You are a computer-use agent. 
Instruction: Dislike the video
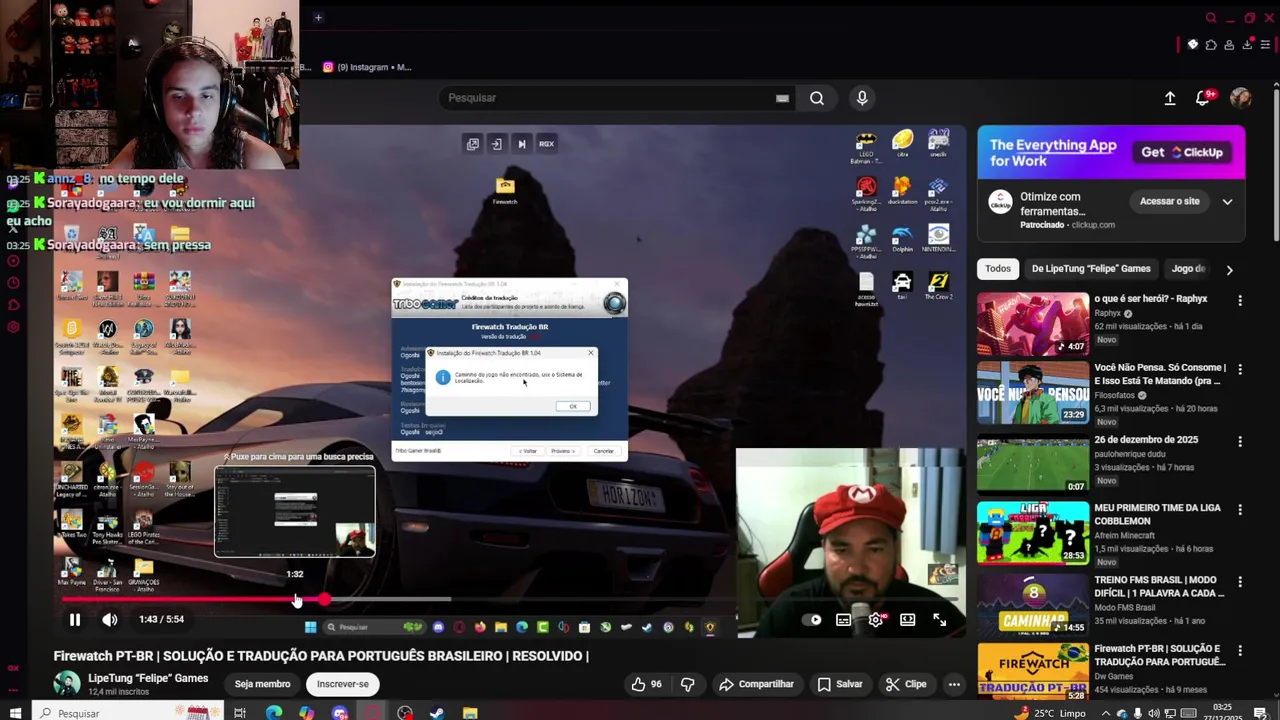click(x=687, y=684)
